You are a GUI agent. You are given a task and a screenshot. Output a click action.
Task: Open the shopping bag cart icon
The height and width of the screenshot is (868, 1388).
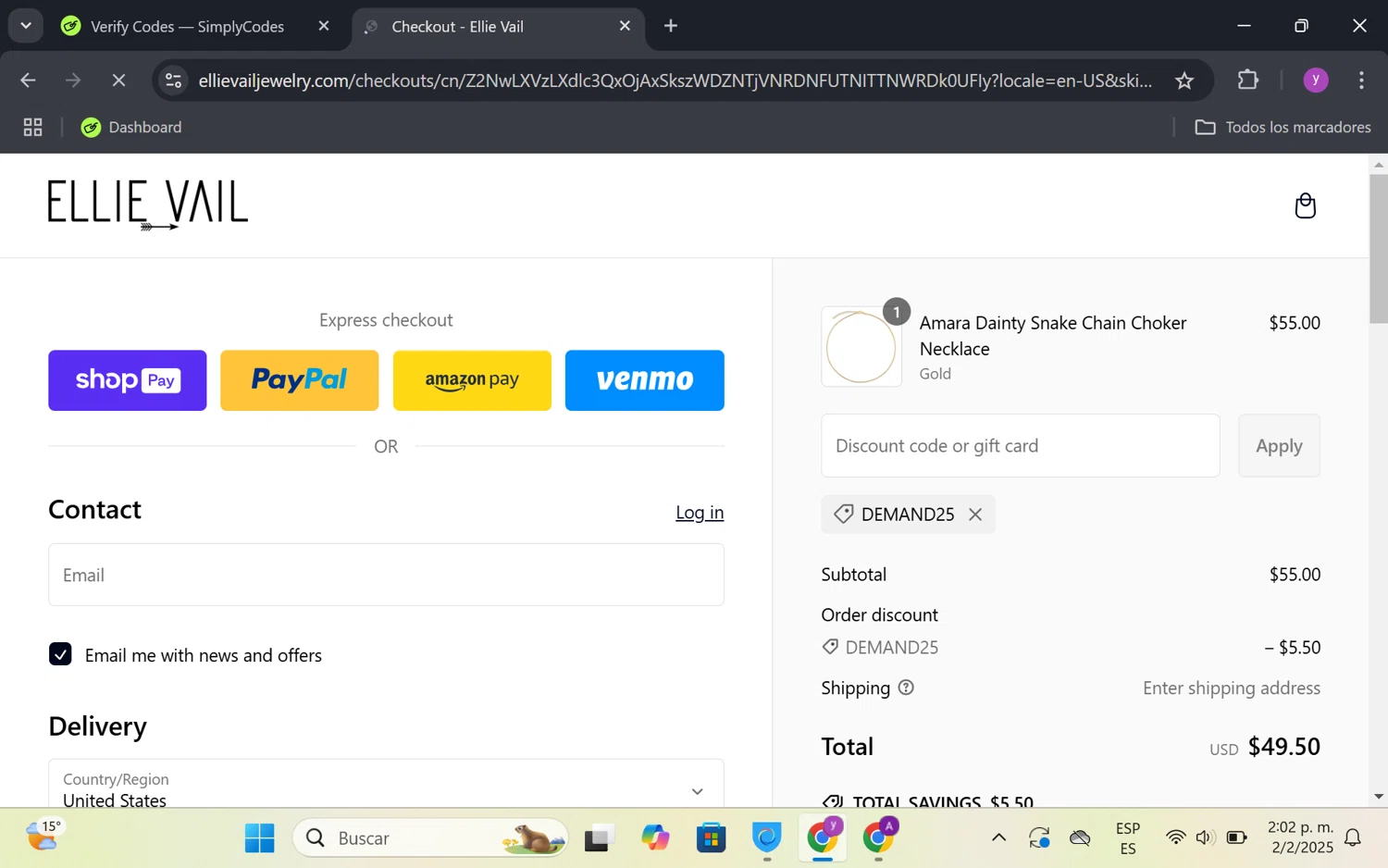point(1305,205)
